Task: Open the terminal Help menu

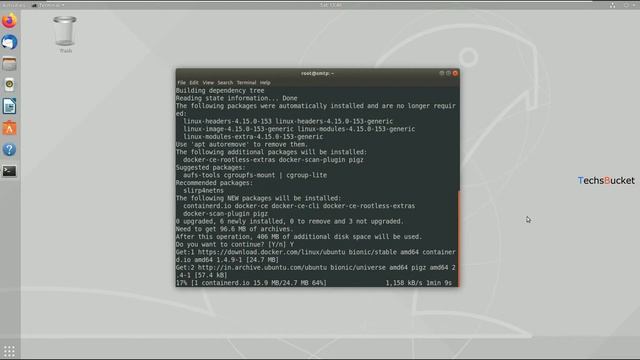Action: tap(265, 82)
